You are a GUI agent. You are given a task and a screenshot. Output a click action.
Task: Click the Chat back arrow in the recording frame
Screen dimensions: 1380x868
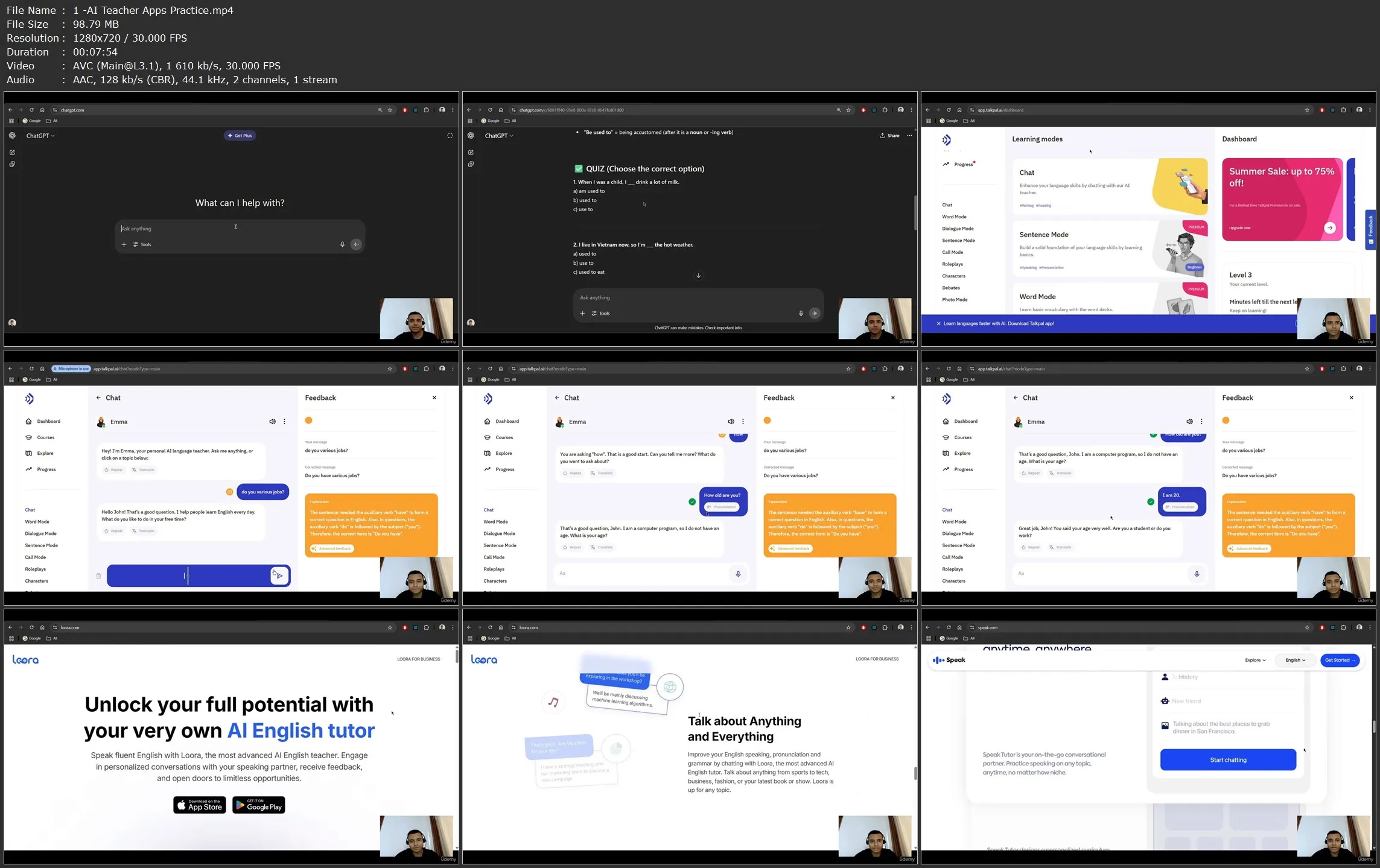[x=98, y=398]
